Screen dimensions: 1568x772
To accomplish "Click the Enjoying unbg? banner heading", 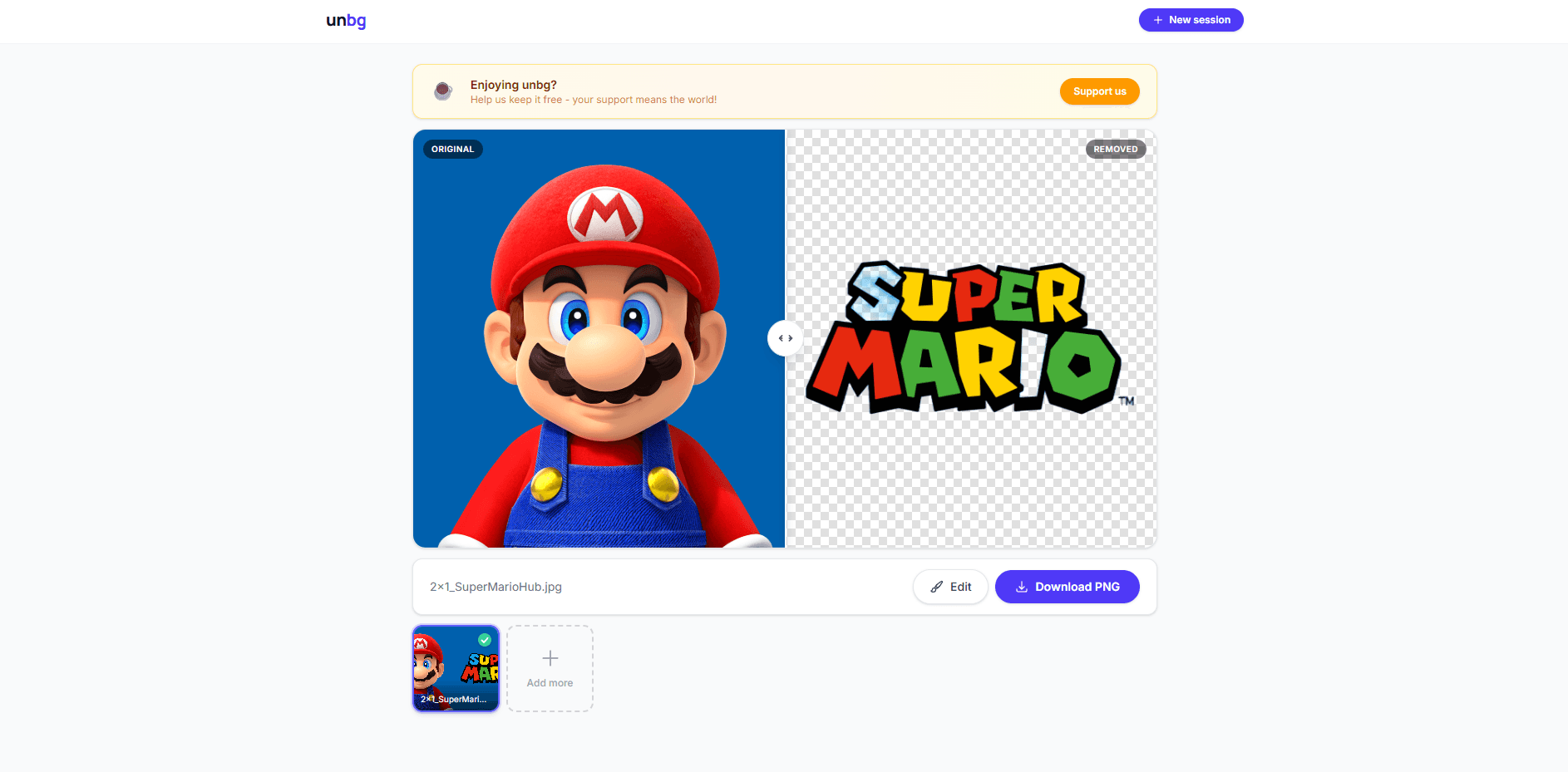I will pos(513,85).
